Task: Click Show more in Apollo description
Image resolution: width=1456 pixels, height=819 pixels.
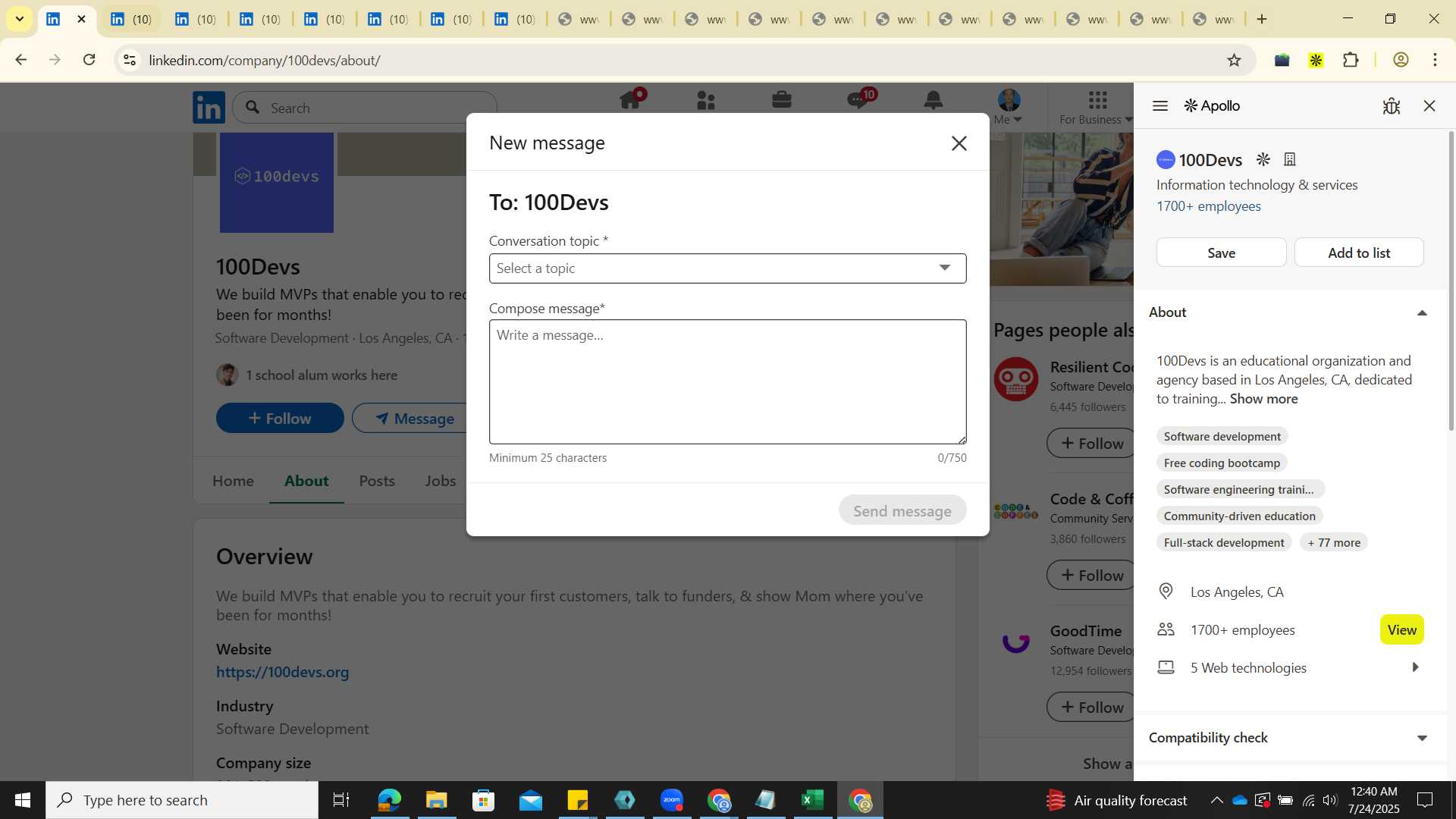Action: [x=1263, y=399]
